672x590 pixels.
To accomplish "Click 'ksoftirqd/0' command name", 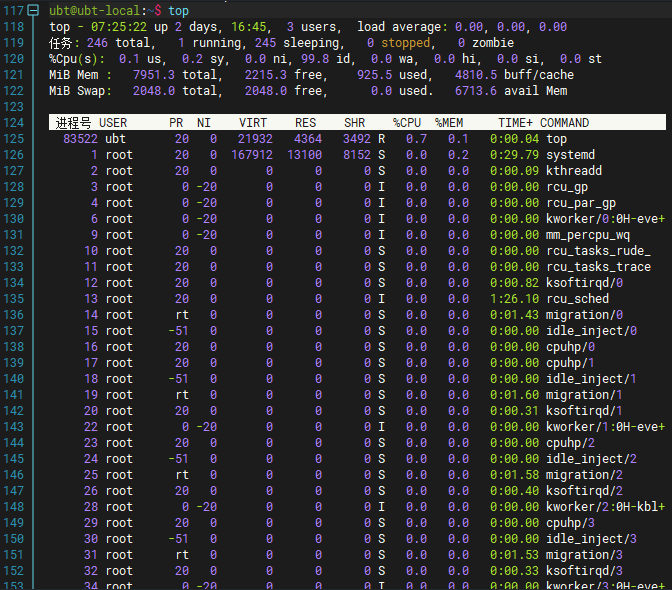I will tap(585, 283).
